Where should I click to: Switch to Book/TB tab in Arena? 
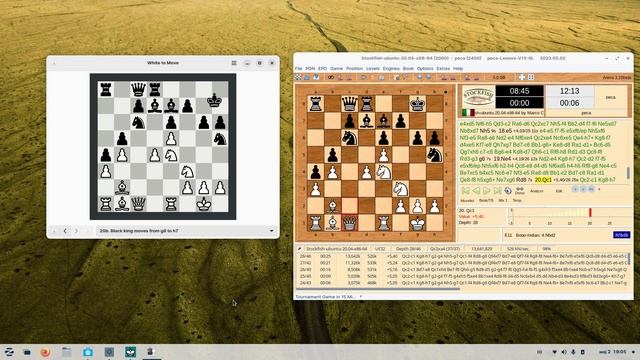[486, 200]
